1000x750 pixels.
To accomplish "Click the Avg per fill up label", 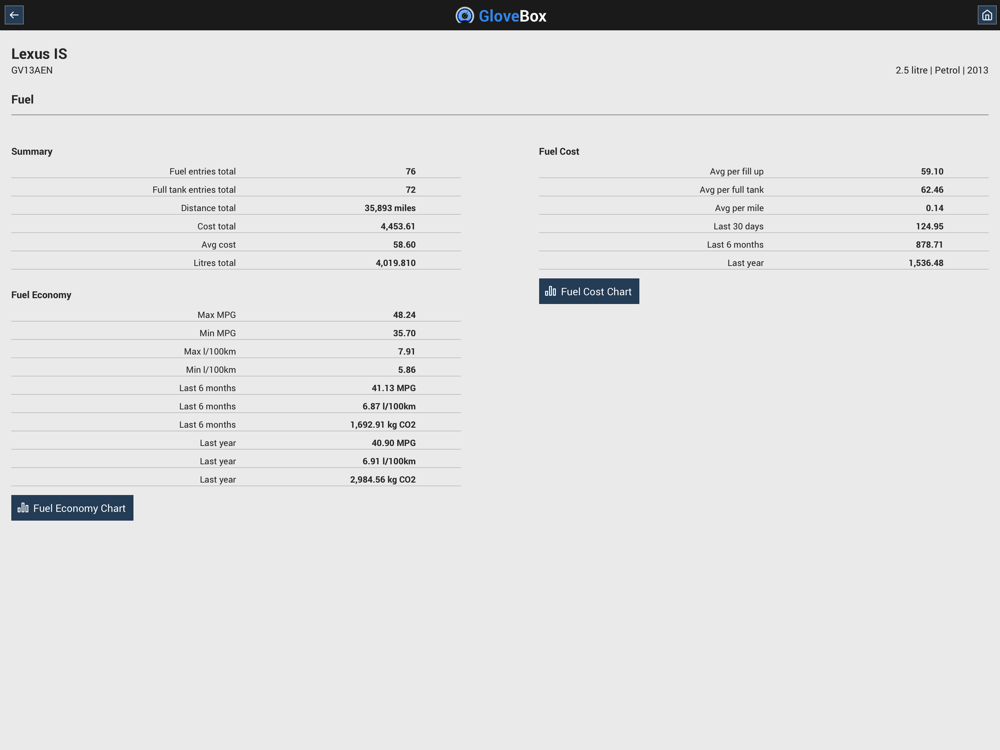I will 737,171.
